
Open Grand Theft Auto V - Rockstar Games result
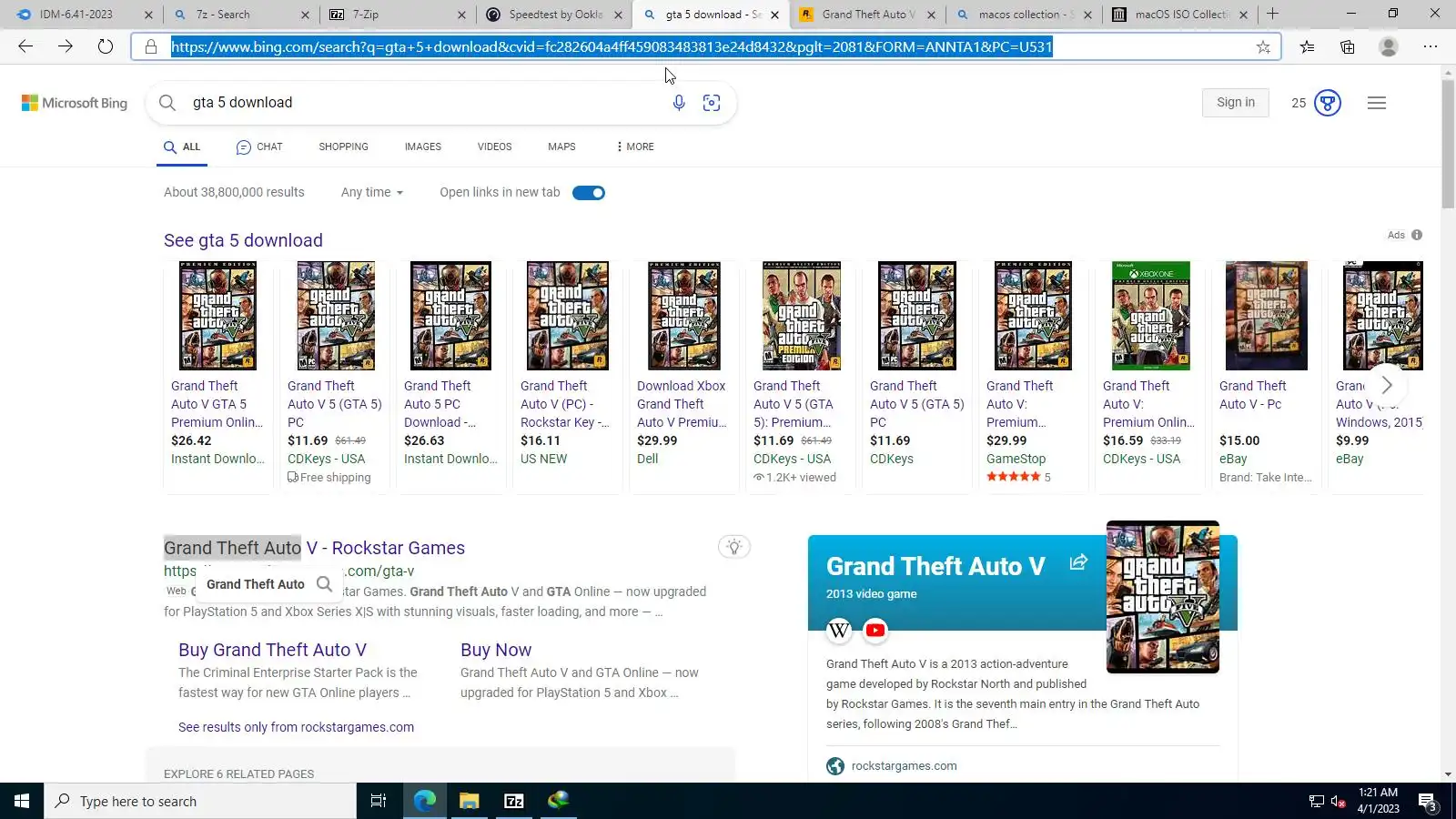pyautogui.click(x=314, y=548)
